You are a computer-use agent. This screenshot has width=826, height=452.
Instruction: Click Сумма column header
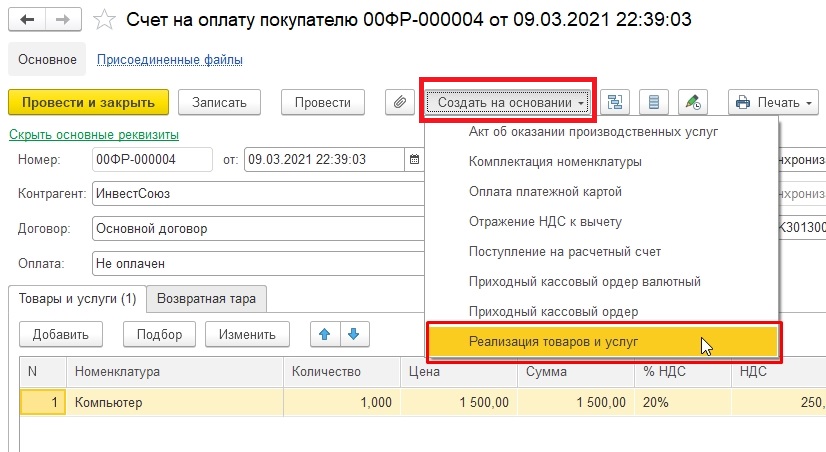click(x=576, y=372)
